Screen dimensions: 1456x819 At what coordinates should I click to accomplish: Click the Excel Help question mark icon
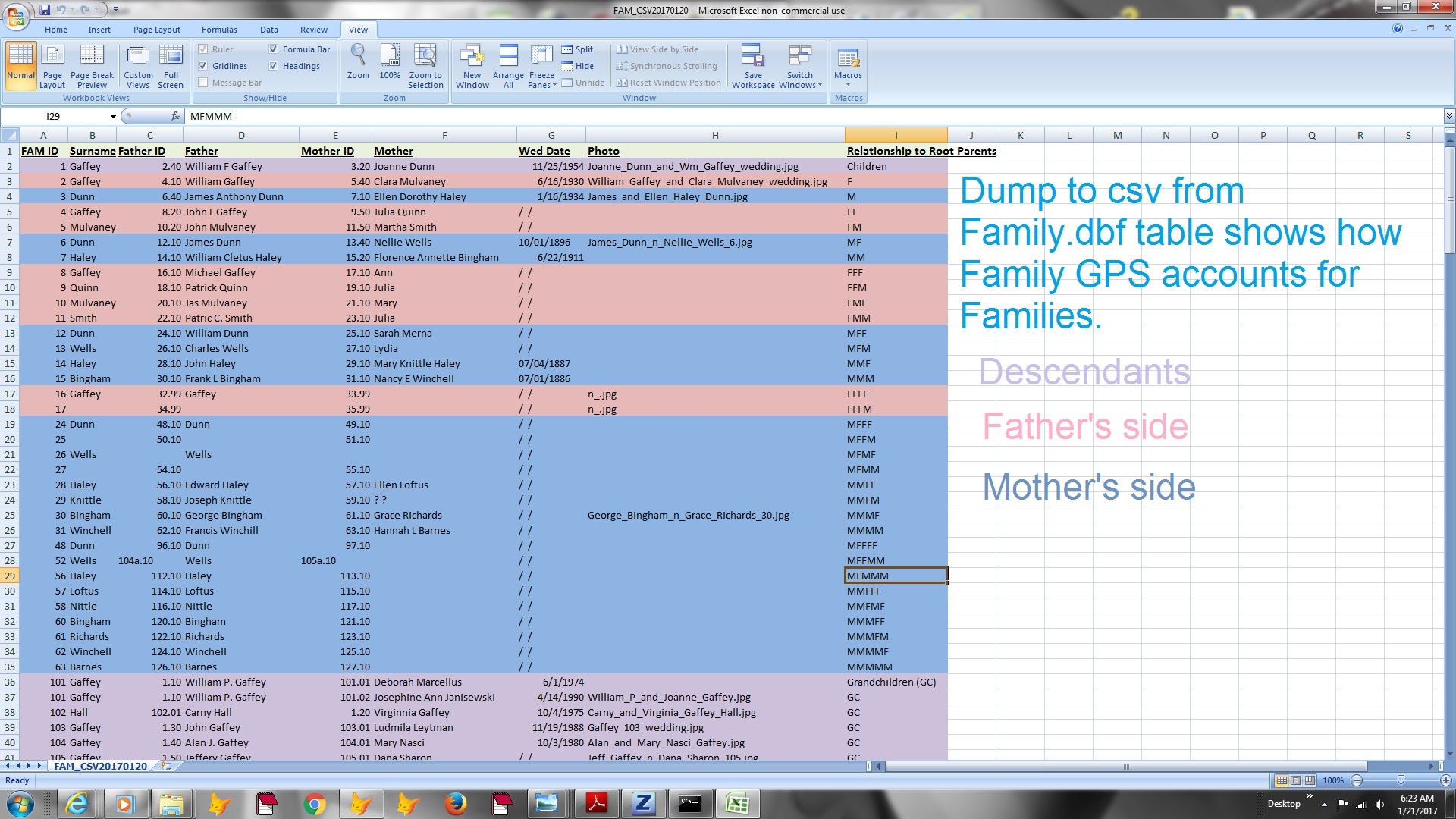point(1398,29)
